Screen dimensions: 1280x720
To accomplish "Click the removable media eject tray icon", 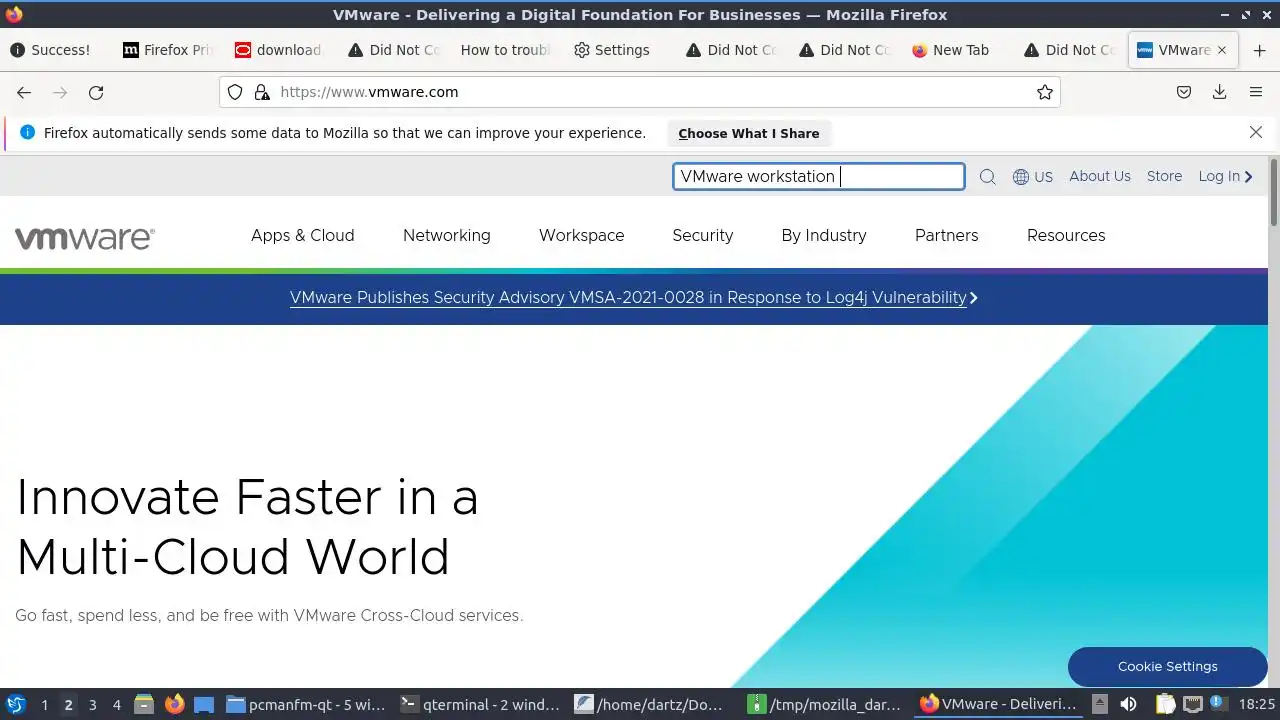I will coord(1099,704).
